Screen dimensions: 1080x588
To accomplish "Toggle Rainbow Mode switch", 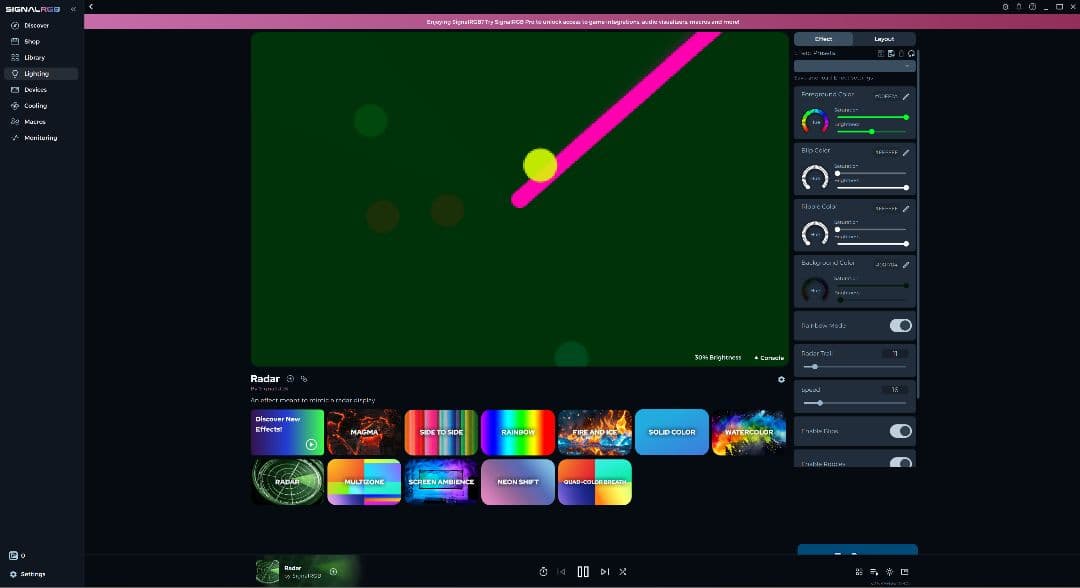I will pyautogui.click(x=900, y=326).
